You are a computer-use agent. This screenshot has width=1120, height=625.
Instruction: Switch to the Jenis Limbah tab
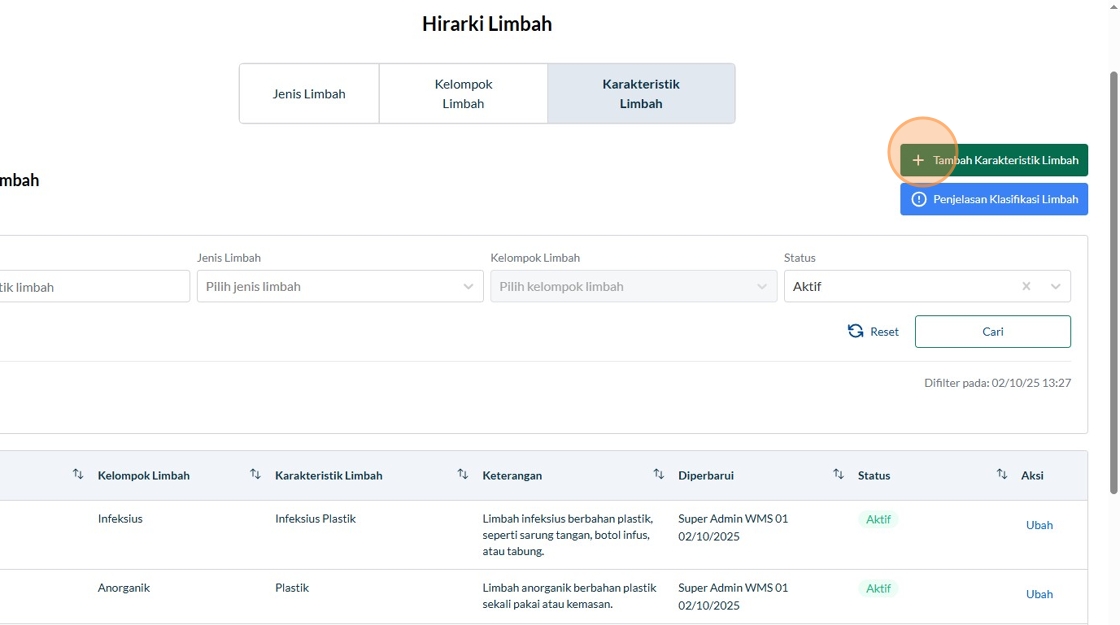[x=309, y=94]
